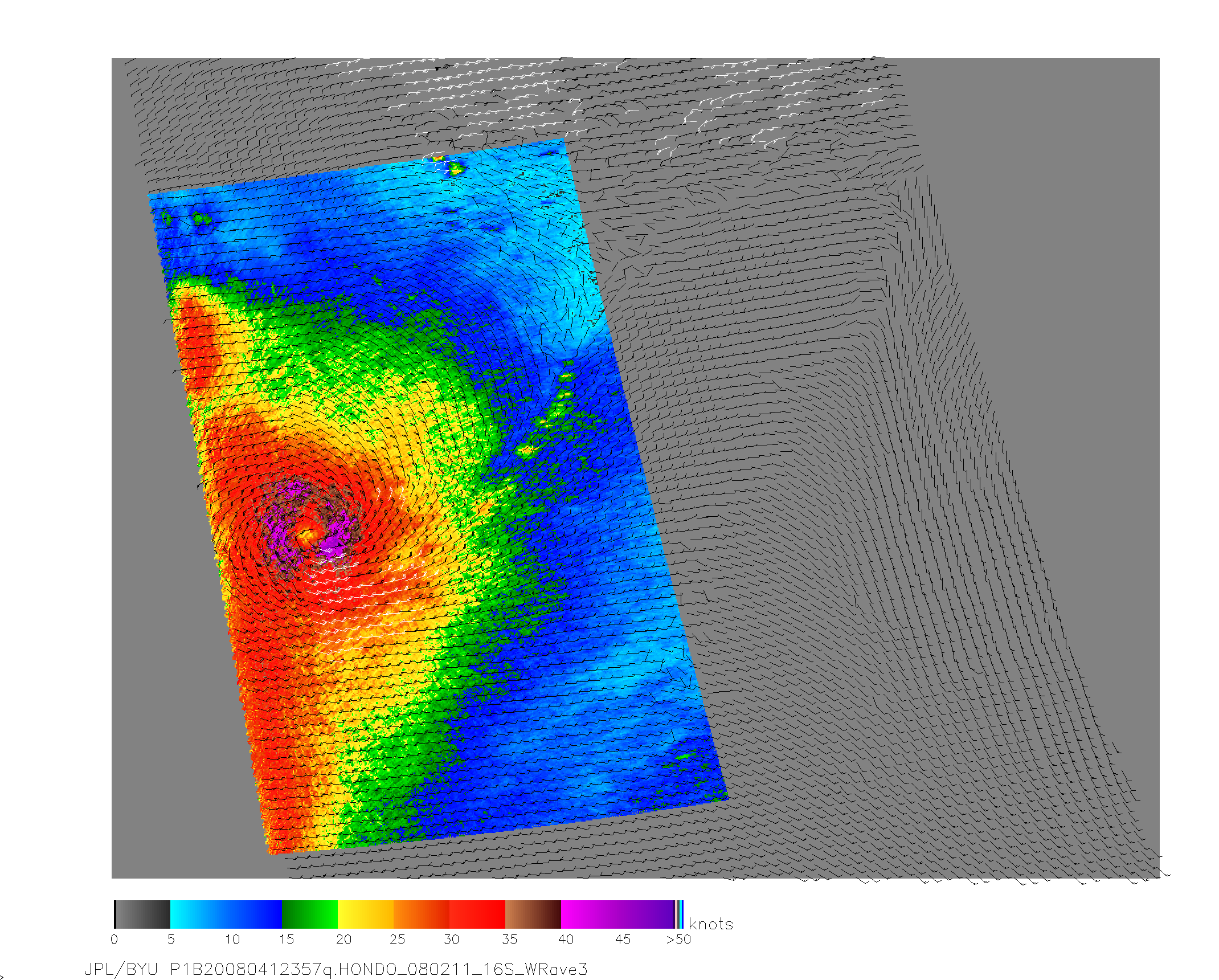Click the magenta 40-45 knots colorbar segment

(589, 914)
